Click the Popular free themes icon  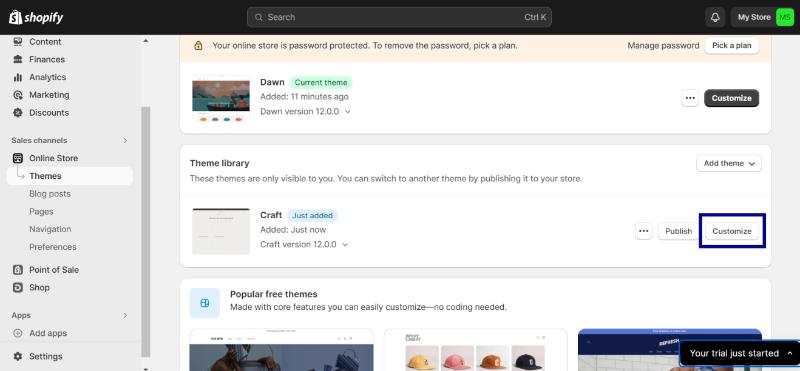pyautogui.click(x=205, y=303)
